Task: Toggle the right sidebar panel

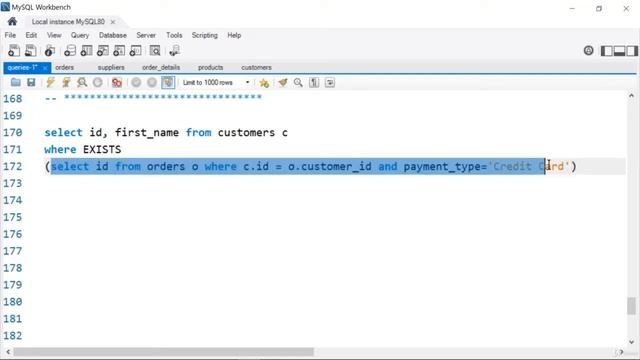Action: point(632,51)
